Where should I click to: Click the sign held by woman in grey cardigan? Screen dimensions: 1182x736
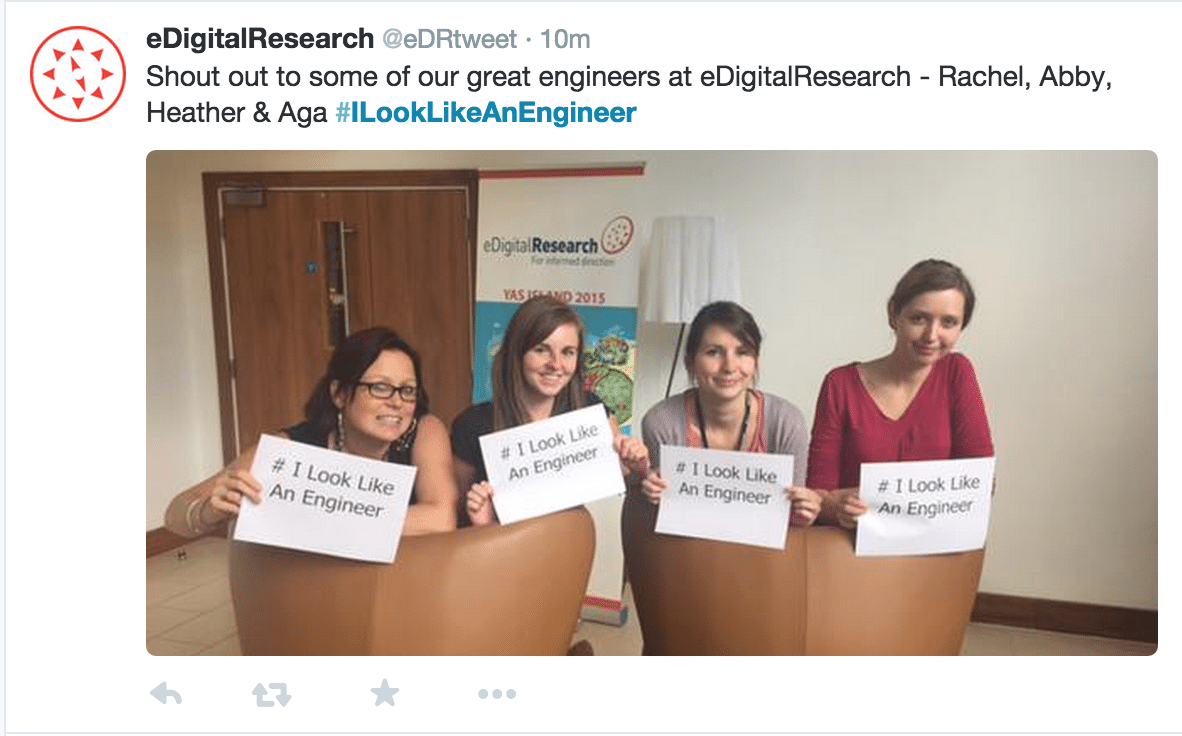point(724,496)
